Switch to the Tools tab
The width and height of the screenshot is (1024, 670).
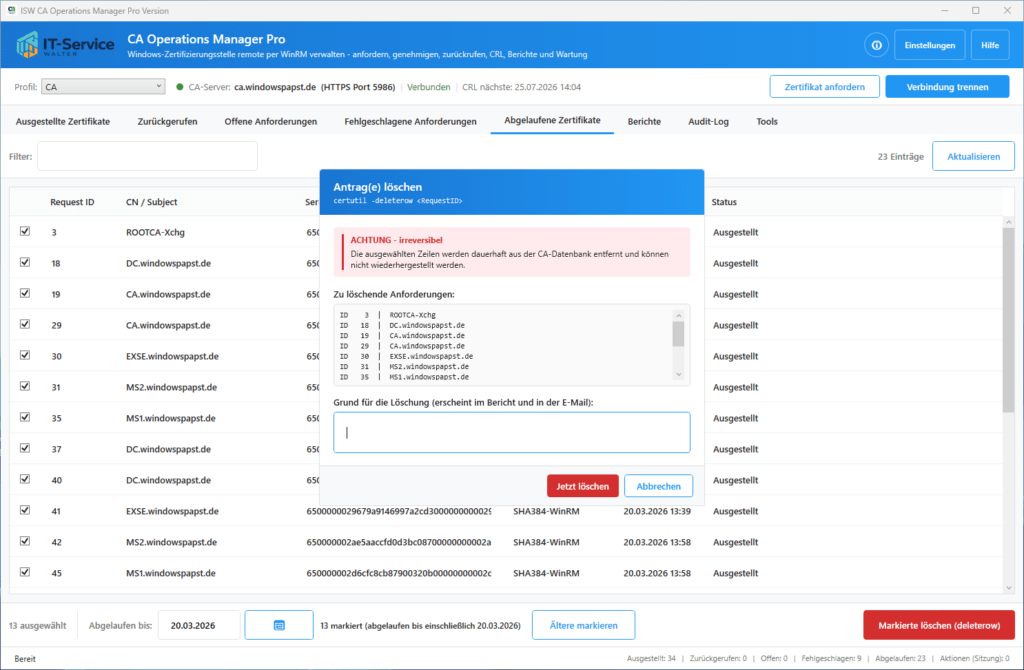click(767, 121)
